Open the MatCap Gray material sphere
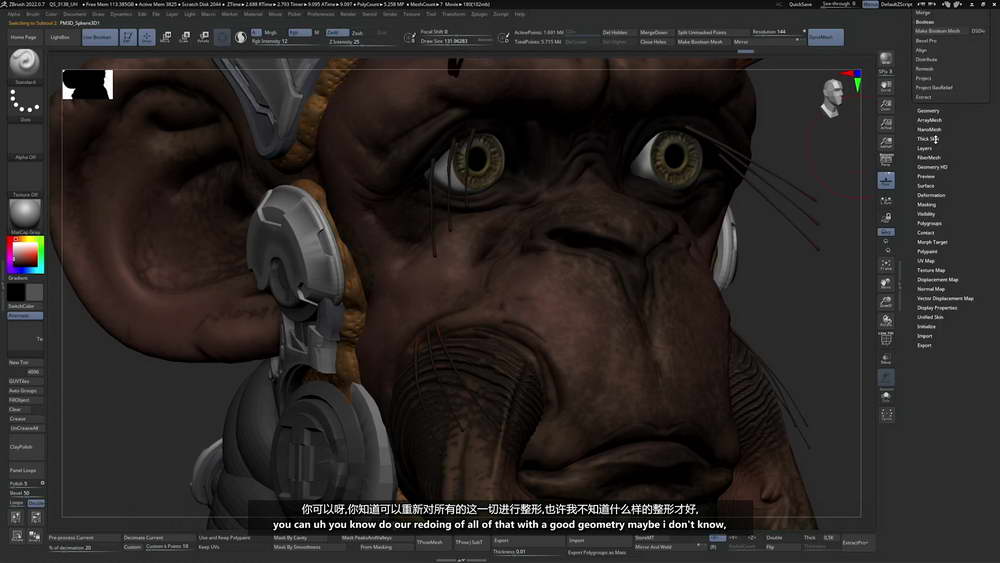1000x563 pixels. [25, 213]
